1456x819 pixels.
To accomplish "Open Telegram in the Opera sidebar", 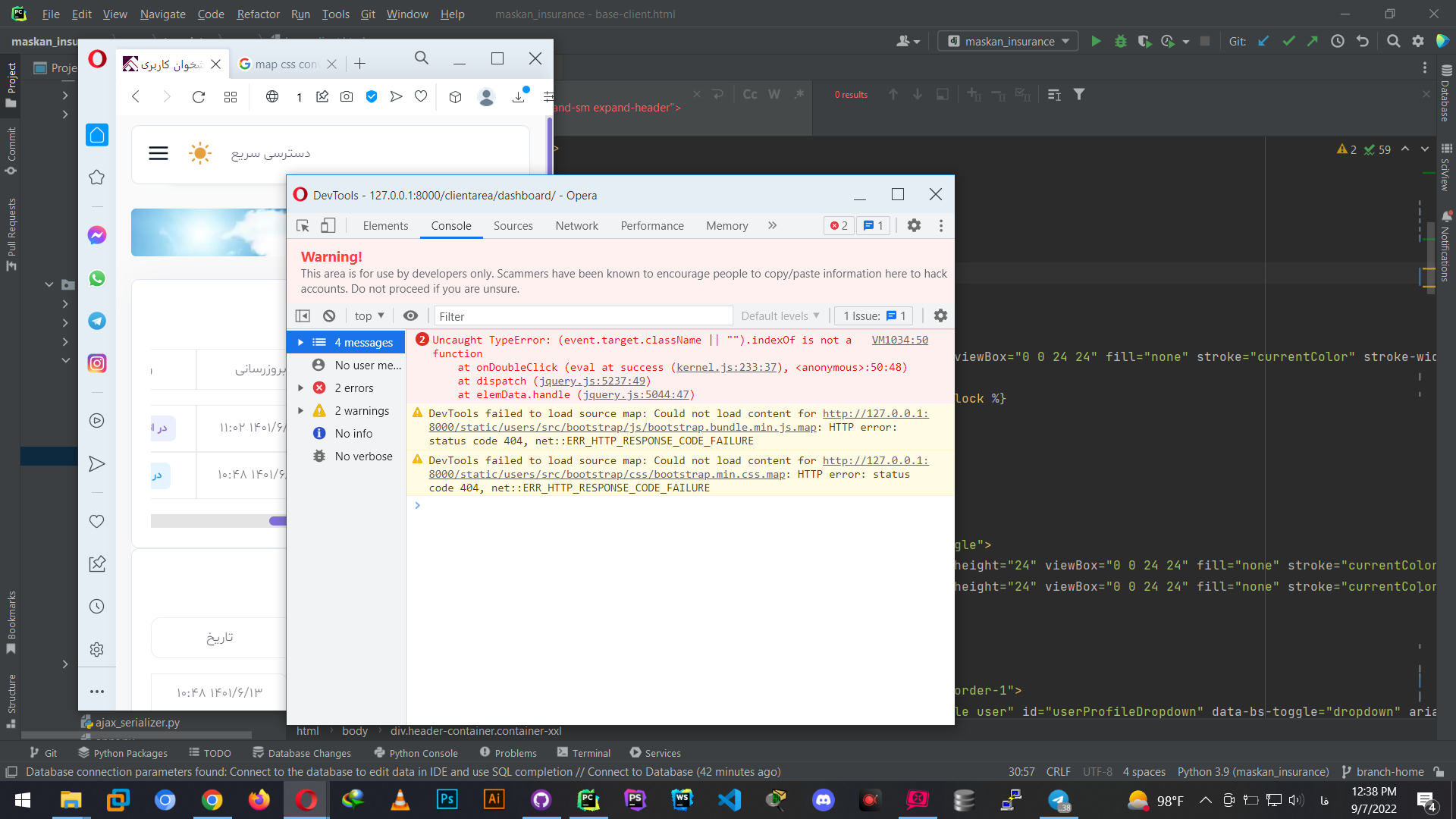I will [97, 321].
